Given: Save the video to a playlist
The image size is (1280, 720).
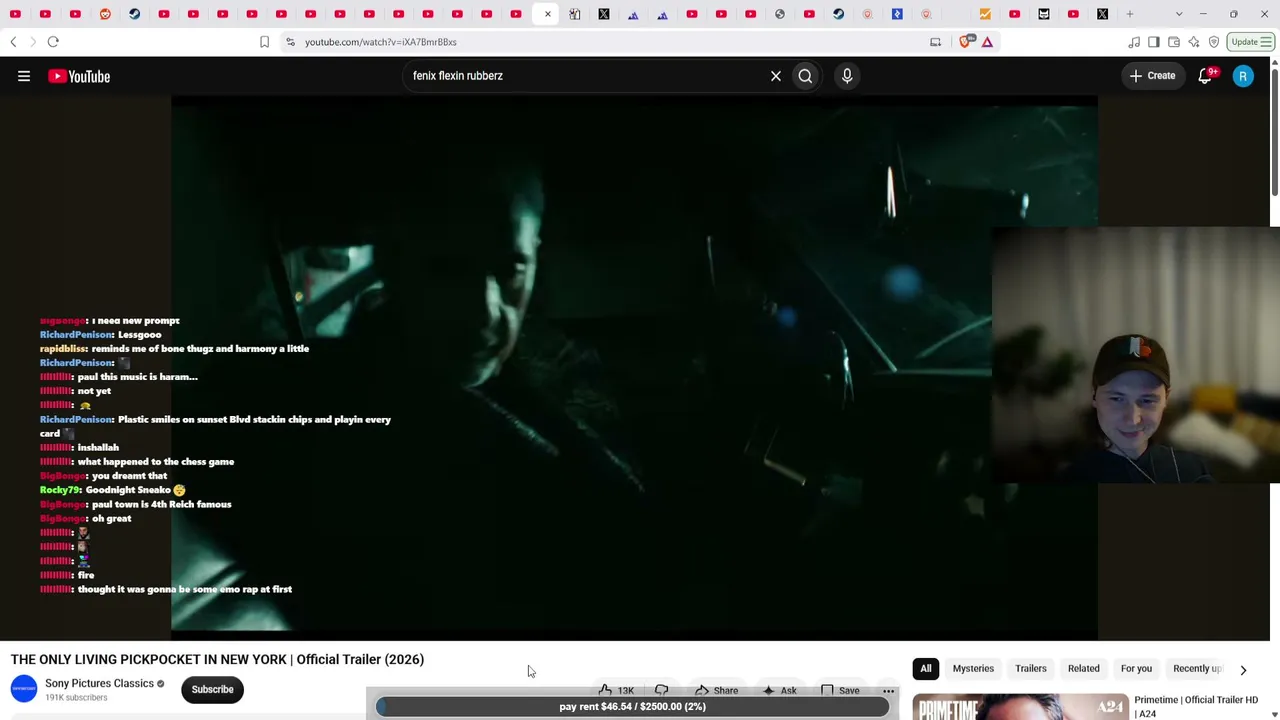Looking at the screenshot, I should click(x=840, y=690).
